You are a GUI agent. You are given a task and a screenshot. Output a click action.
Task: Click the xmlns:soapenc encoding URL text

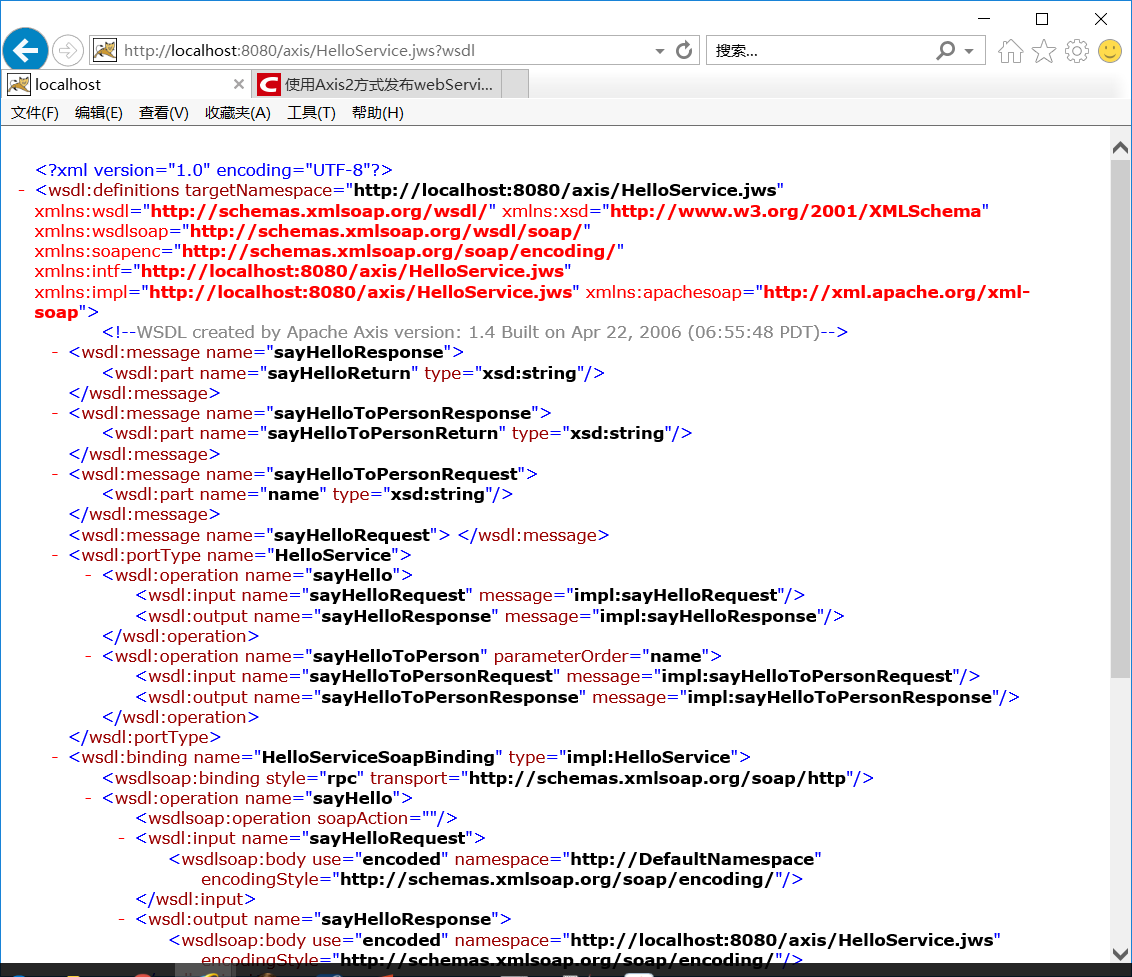pyautogui.click(x=399, y=251)
